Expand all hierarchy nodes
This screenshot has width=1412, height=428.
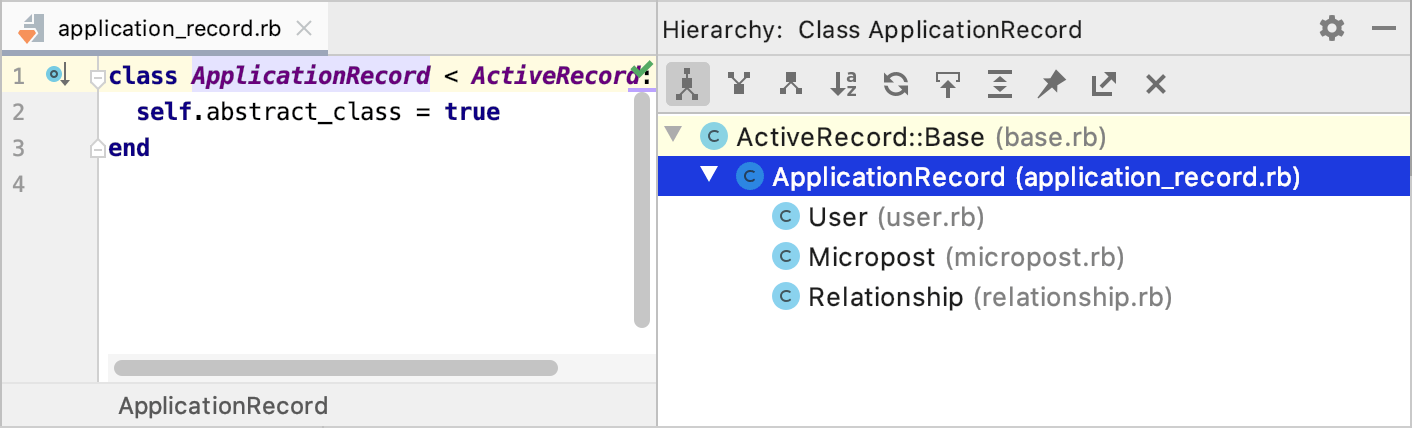click(999, 85)
